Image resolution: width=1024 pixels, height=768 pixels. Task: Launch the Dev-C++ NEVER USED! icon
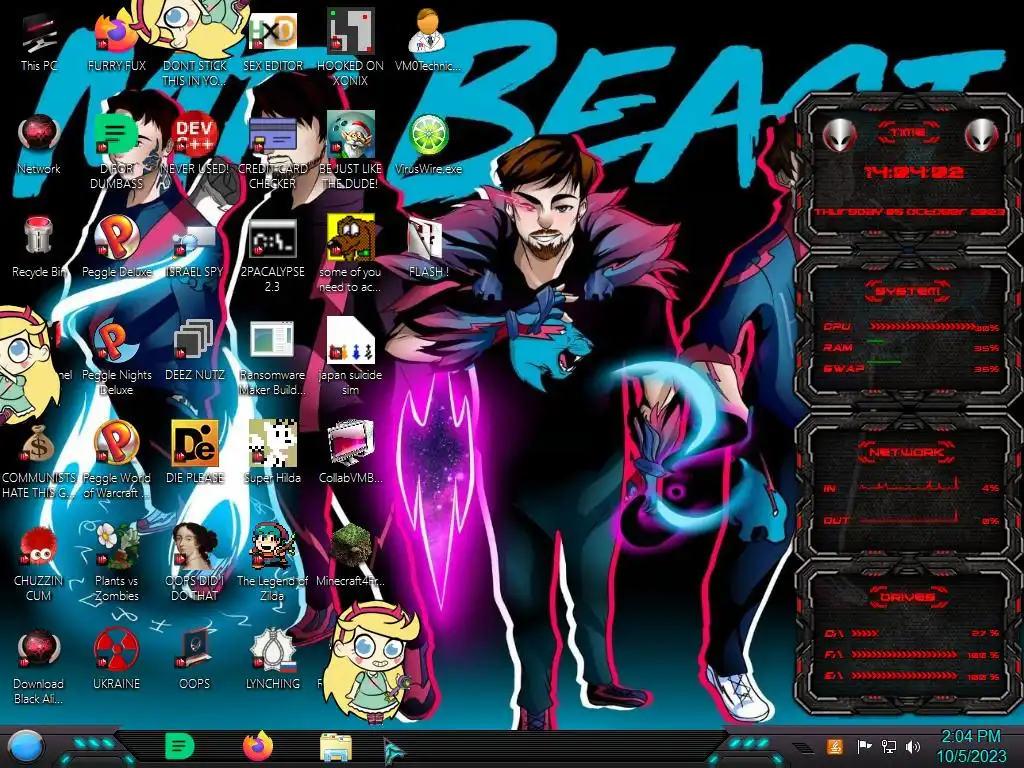(195, 136)
